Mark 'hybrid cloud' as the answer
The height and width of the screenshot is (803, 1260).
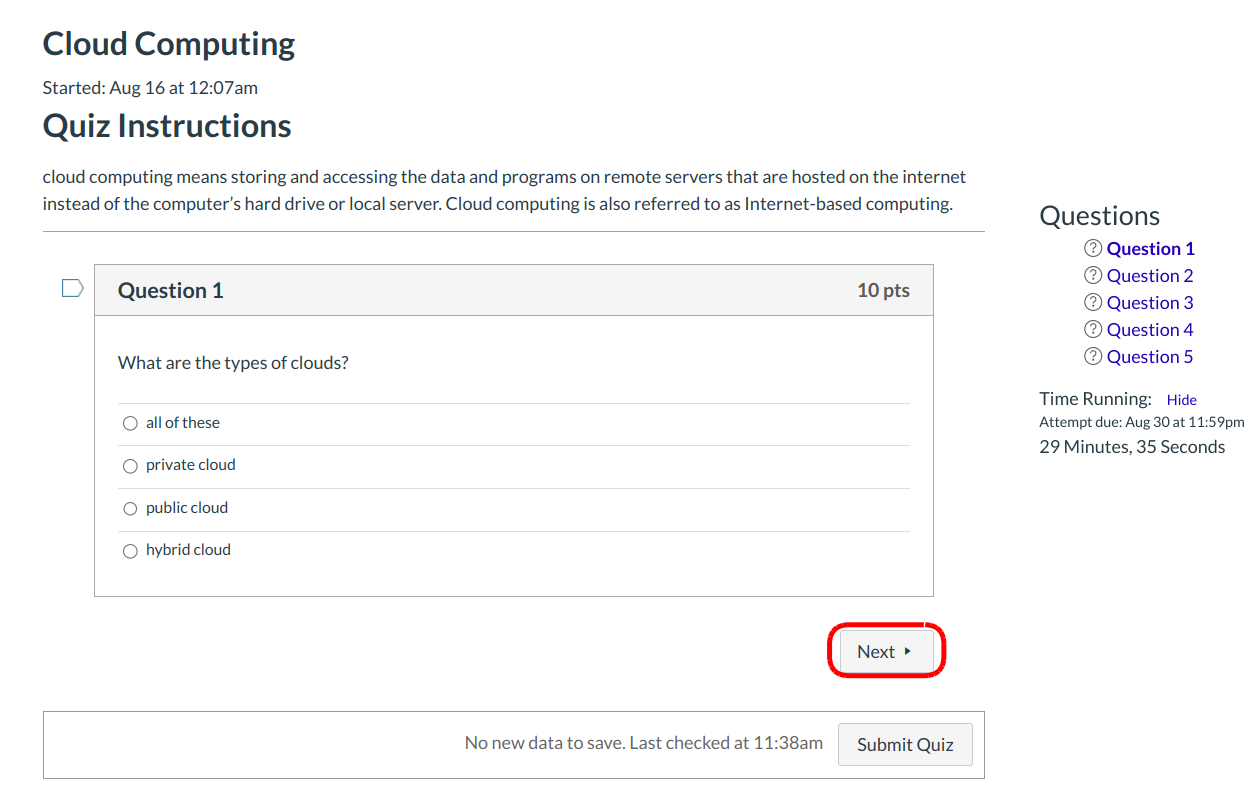click(130, 551)
